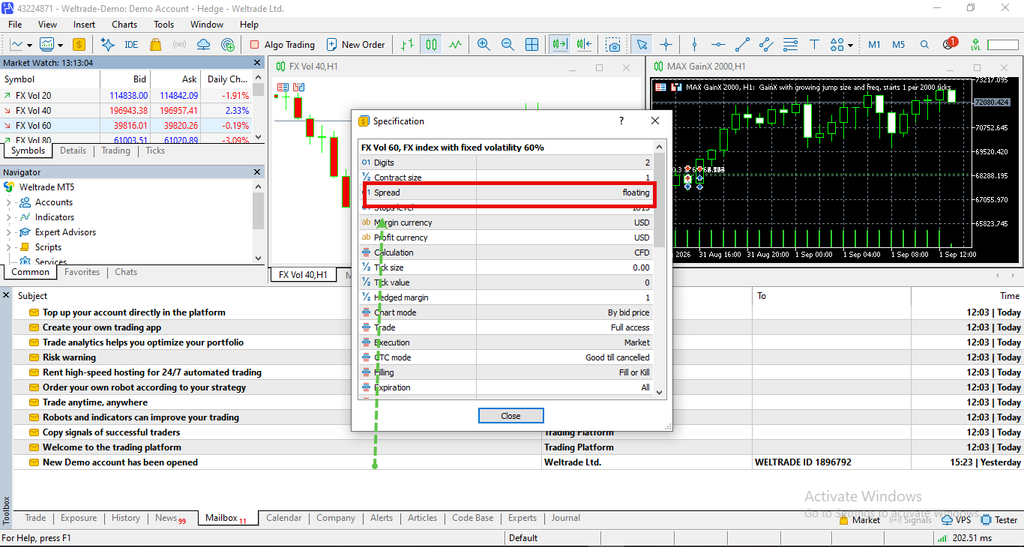Open the Help menu
This screenshot has width=1024, height=547.
coord(249,24)
